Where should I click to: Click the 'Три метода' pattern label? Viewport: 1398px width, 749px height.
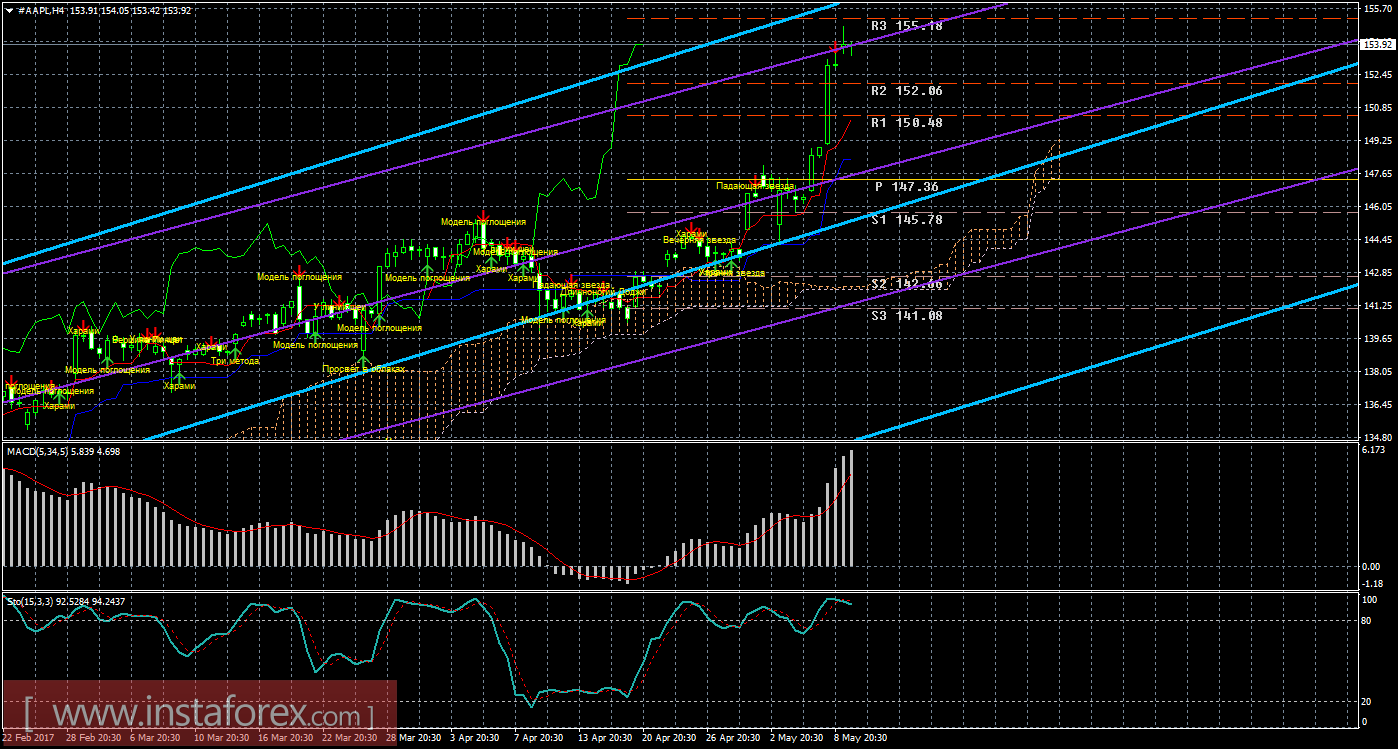click(x=233, y=361)
